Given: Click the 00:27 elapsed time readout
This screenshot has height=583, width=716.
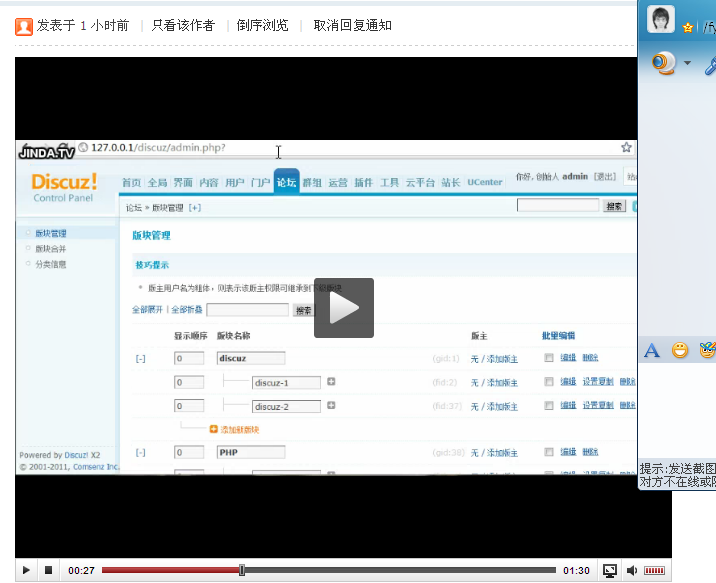Looking at the screenshot, I should [81, 570].
